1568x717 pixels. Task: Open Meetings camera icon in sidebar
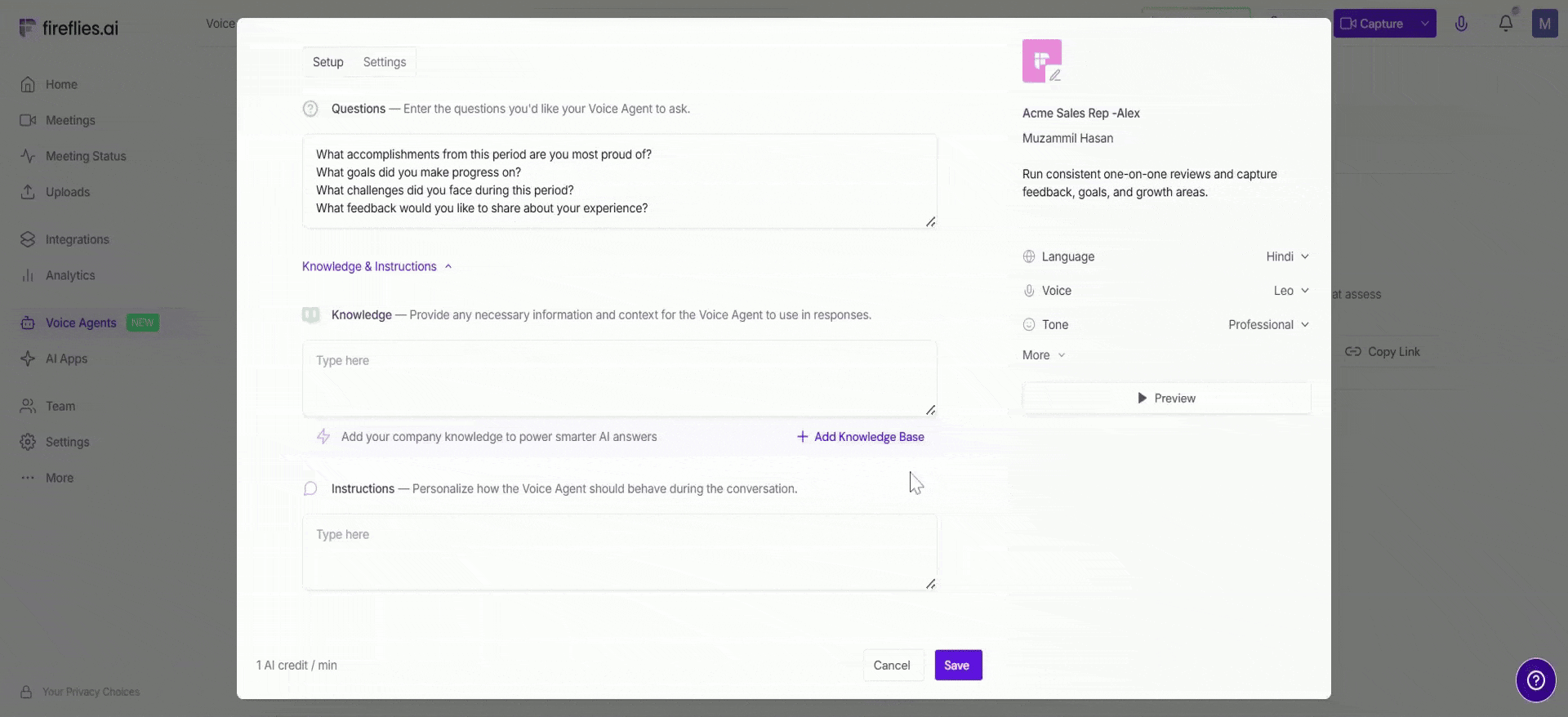[28, 120]
